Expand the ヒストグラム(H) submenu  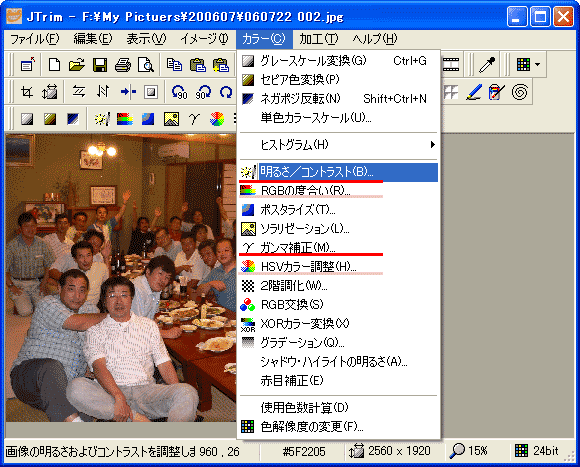[x=338, y=145]
